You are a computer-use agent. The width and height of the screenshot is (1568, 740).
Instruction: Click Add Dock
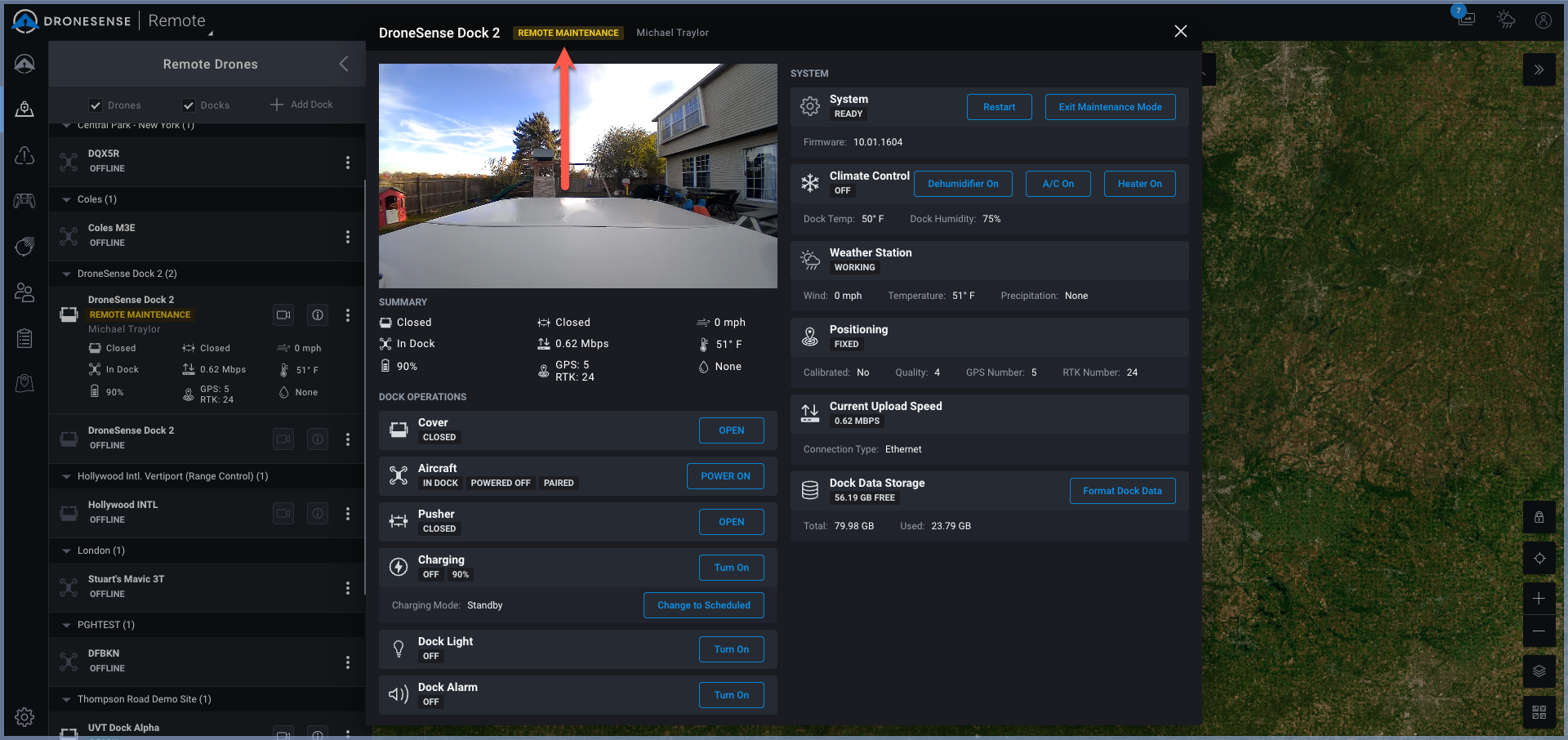tap(301, 105)
